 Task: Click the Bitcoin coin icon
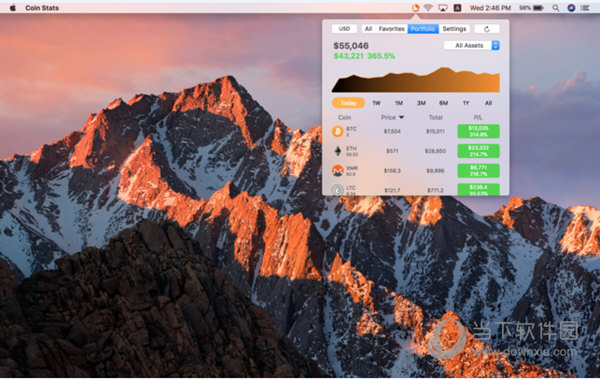point(338,131)
